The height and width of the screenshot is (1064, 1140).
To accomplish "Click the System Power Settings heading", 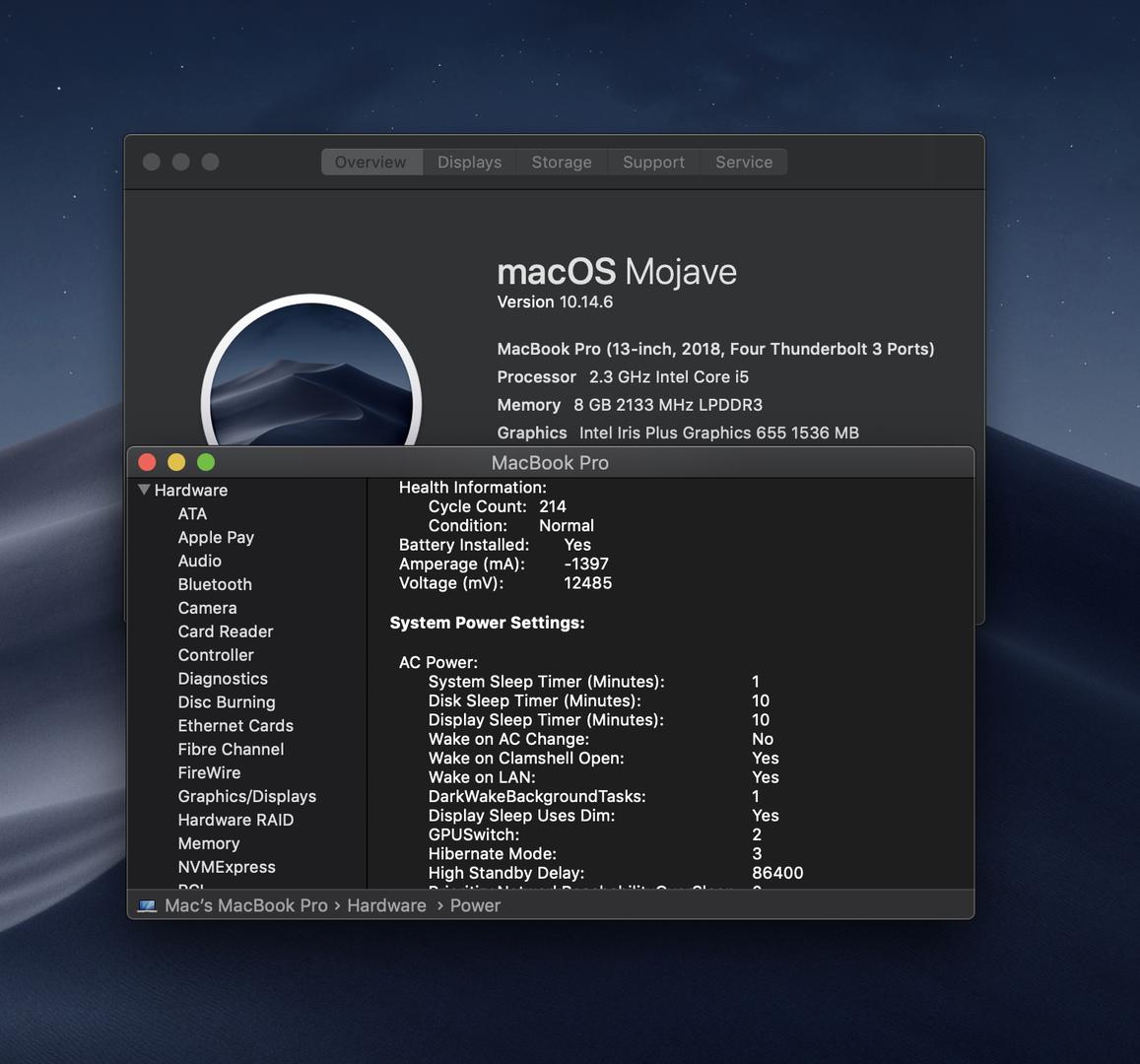I will (x=487, y=623).
